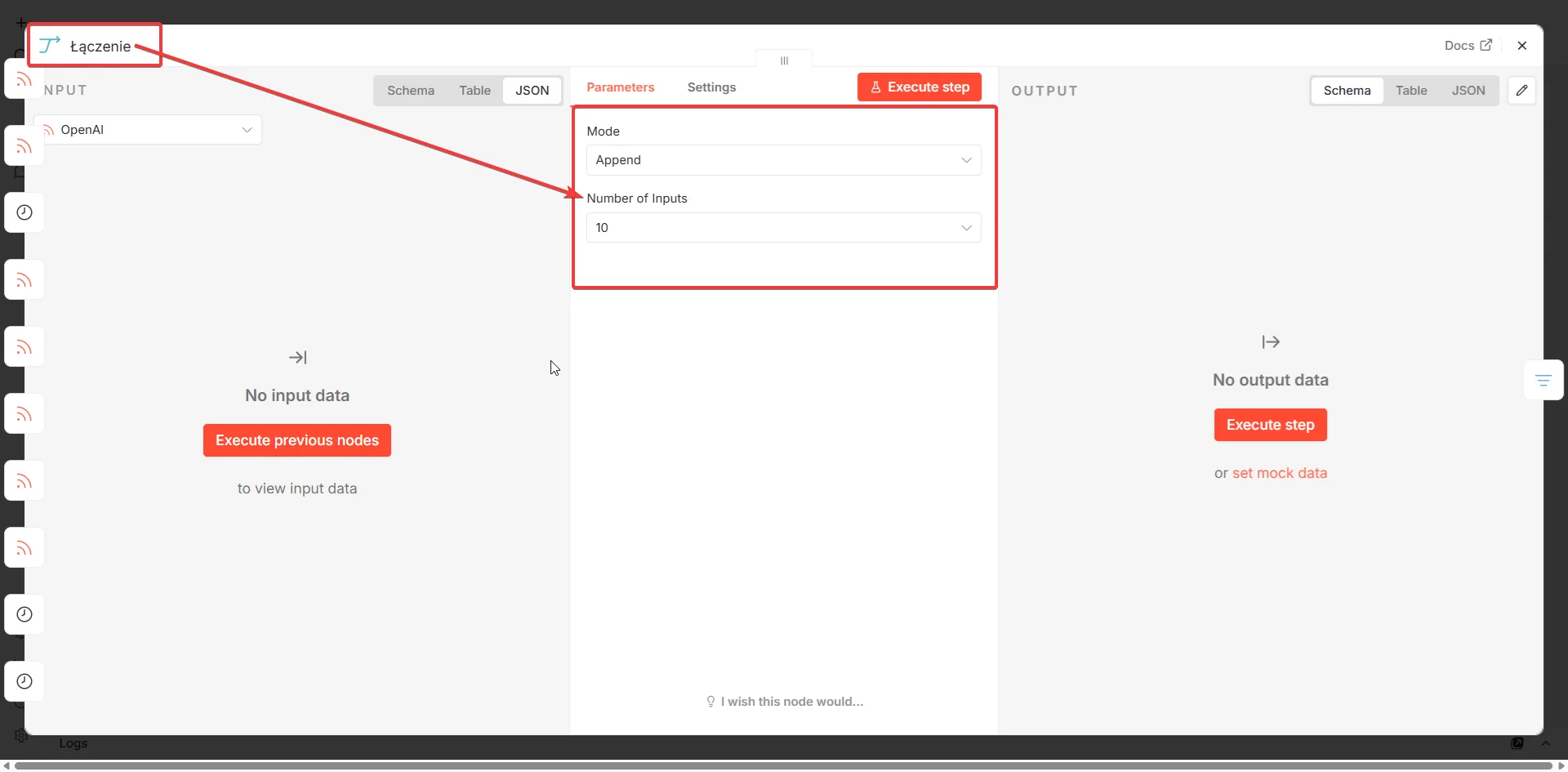Expand the OpenAI input source dropdown
The height and width of the screenshot is (772, 1568).
coord(149,130)
